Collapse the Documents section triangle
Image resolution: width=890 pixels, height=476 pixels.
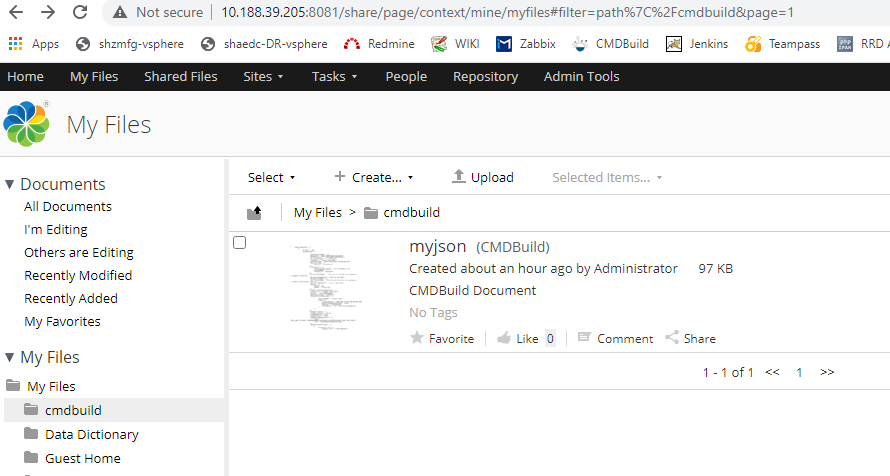pyautogui.click(x=9, y=184)
